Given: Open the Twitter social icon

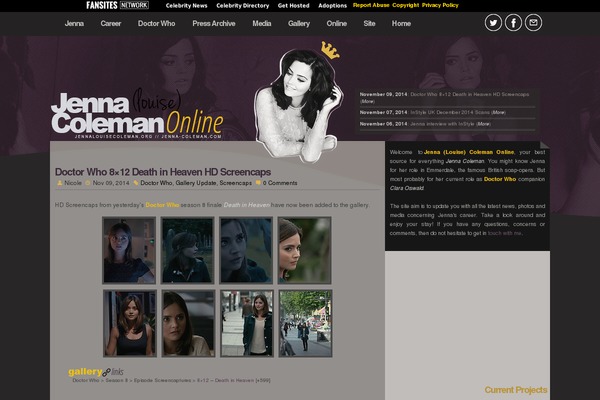Looking at the screenshot, I should coord(493,23).
